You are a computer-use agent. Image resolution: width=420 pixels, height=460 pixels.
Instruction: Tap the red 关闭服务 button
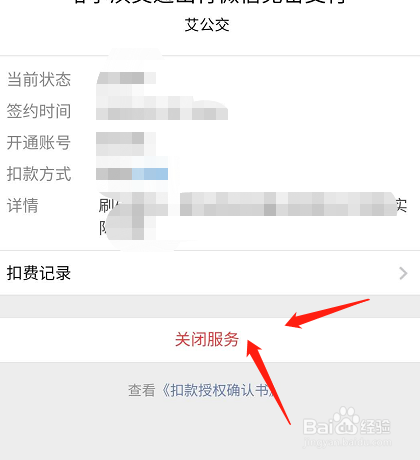[x=207, y=340]
